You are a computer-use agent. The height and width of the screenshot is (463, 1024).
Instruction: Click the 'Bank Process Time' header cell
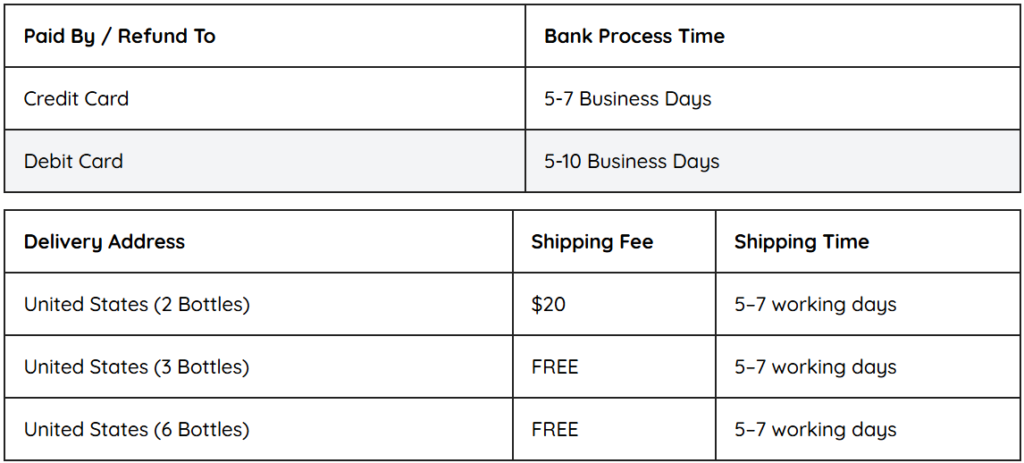[773, 36]
